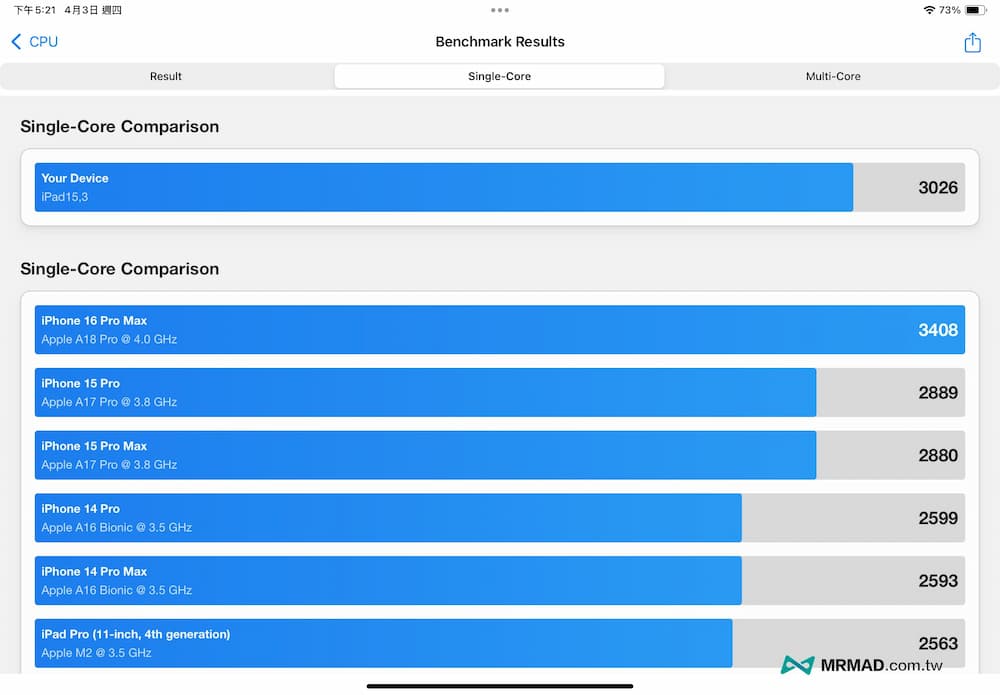The image size is (1000, 695).
Task: Switch to the Multi-Core tab
Action: click(x=833, y=76)
